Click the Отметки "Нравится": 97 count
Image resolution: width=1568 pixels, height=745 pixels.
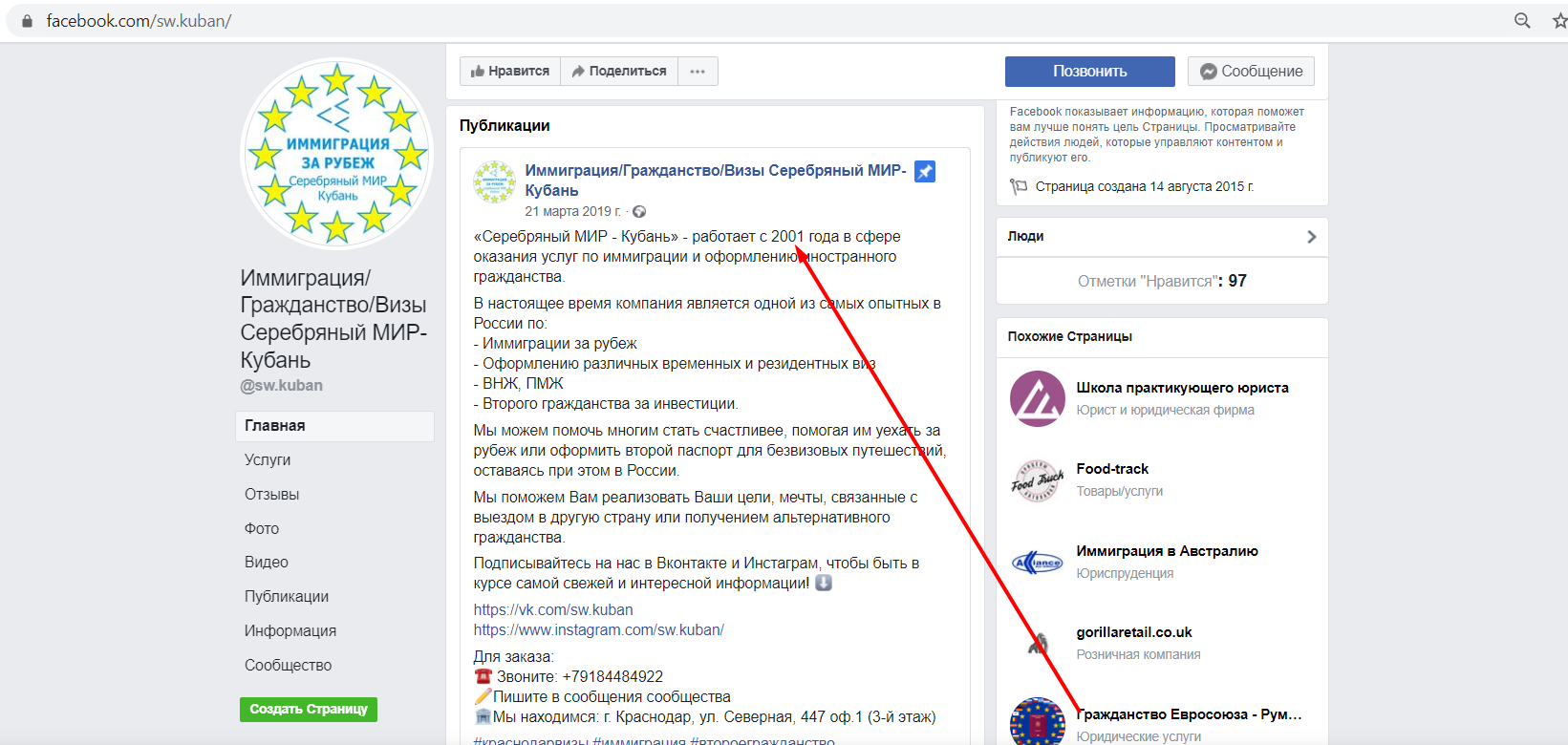[1162, 281]
